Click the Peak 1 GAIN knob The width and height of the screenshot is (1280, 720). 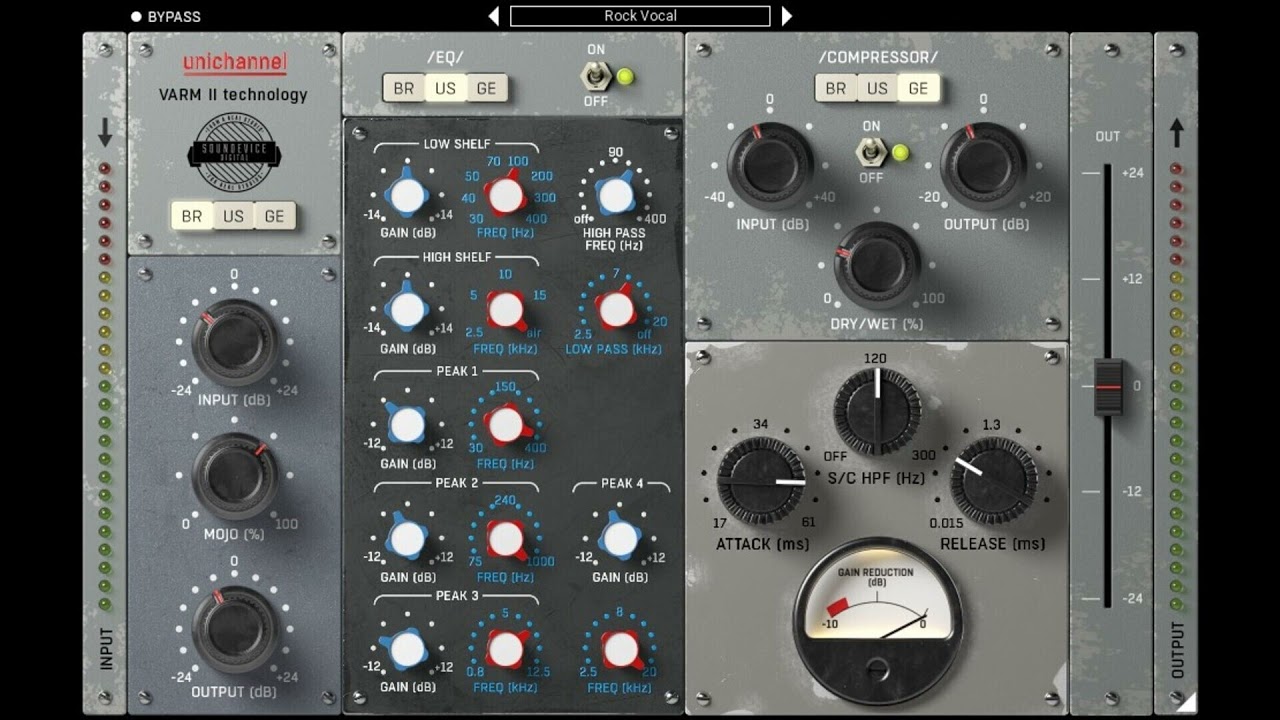tap(407, 425)
